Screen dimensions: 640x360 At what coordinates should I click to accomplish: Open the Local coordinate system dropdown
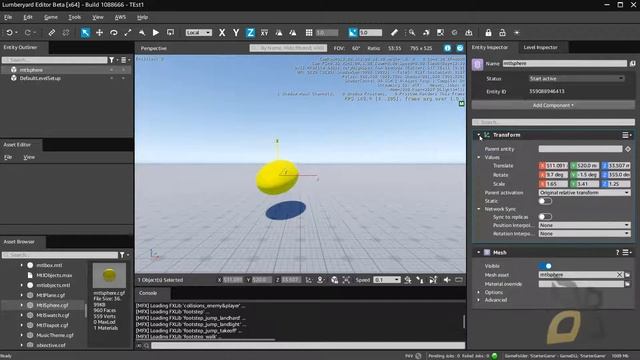[x=198, y=33]
